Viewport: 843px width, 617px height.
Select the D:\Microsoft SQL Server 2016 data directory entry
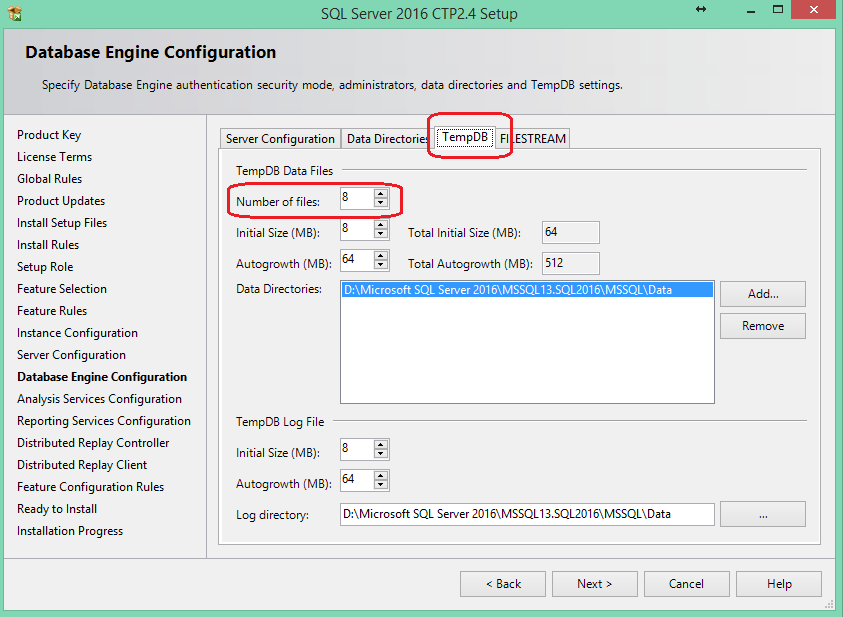[x=527, y=290]
